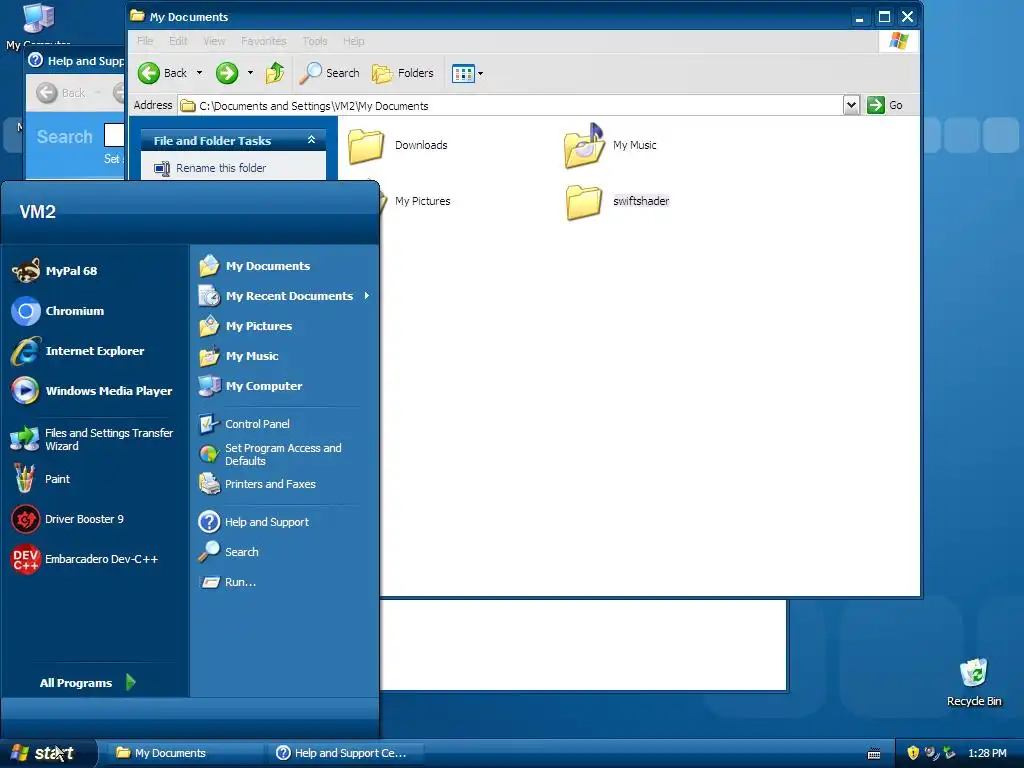Click green Forward arrow button
Screen dimensions: 1024x768
pyautogui.click(x=227, y=73)
